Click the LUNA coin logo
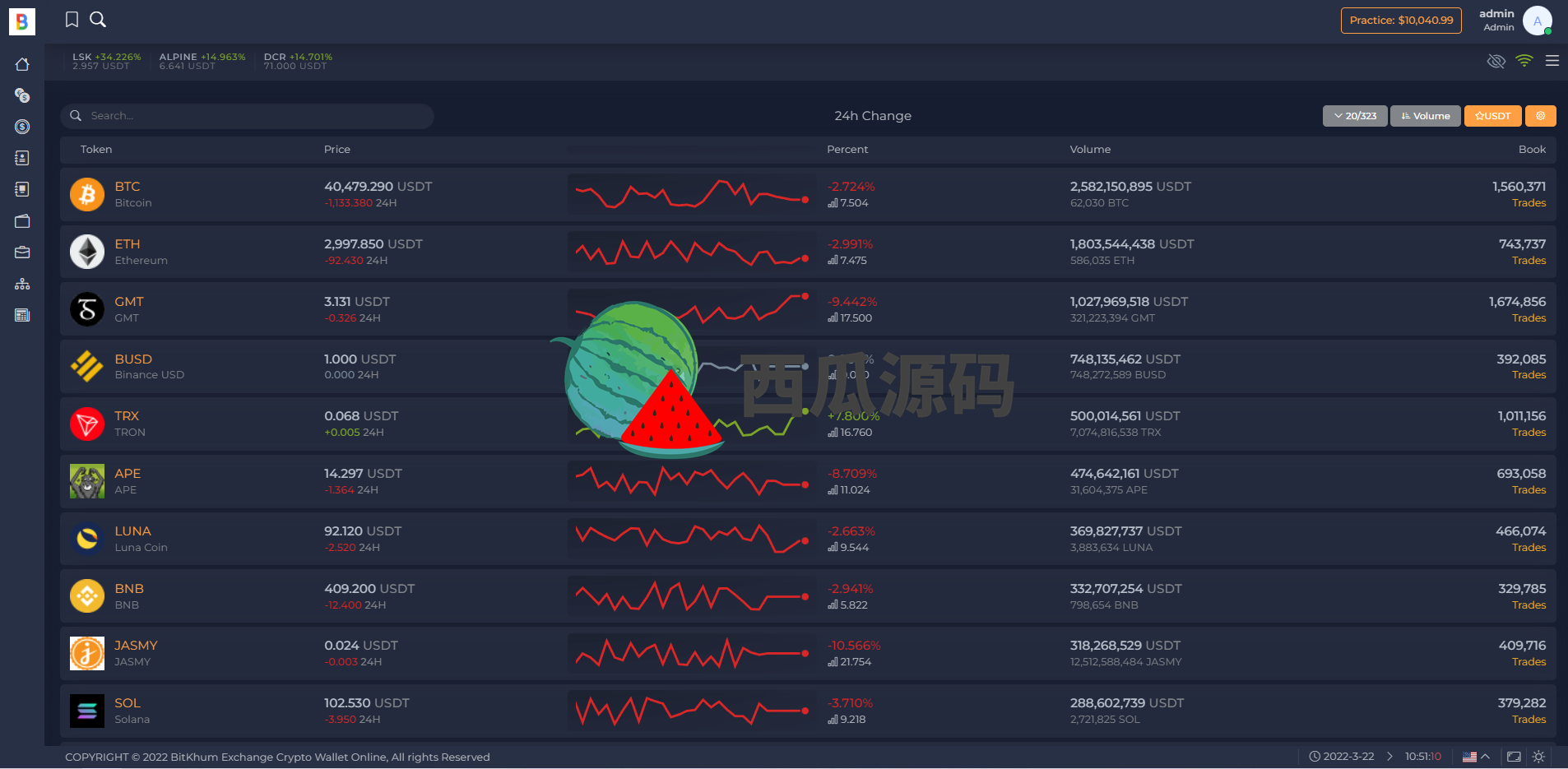Image resolution: width=1568 pixels, height=769 pixels. point(87,539)
